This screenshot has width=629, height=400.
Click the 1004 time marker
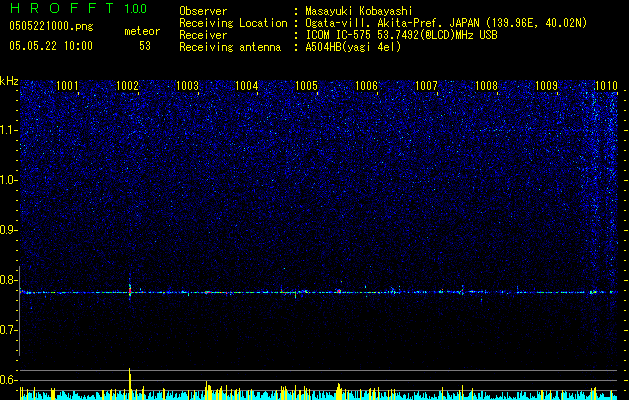[x=246, y=86]
